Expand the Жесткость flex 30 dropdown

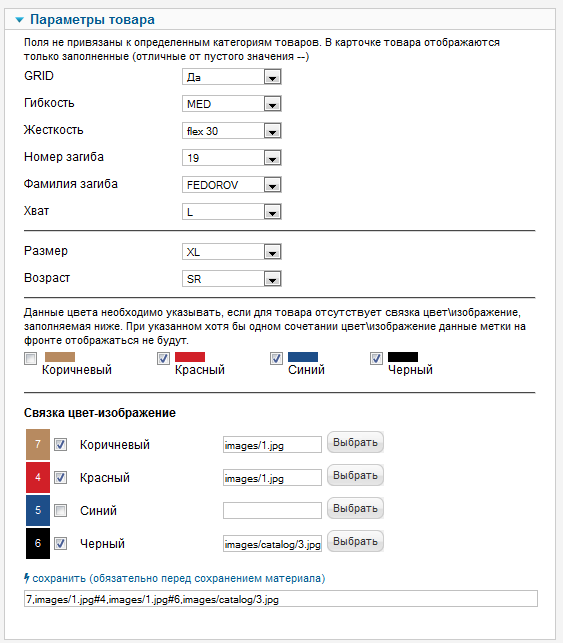tap(232, 131)
